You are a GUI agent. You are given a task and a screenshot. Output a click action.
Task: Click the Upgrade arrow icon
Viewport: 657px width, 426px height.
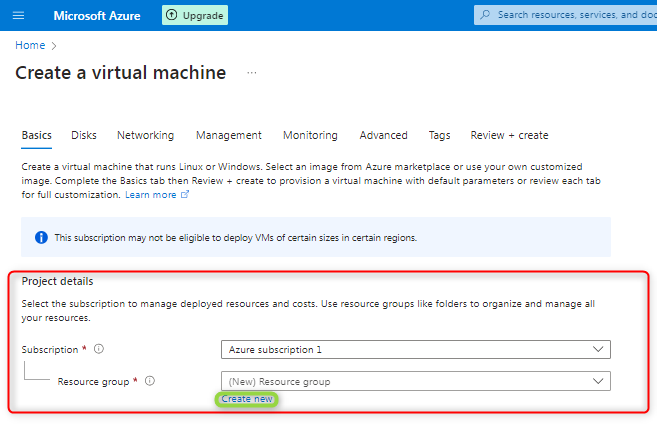[x=171, y=16]
